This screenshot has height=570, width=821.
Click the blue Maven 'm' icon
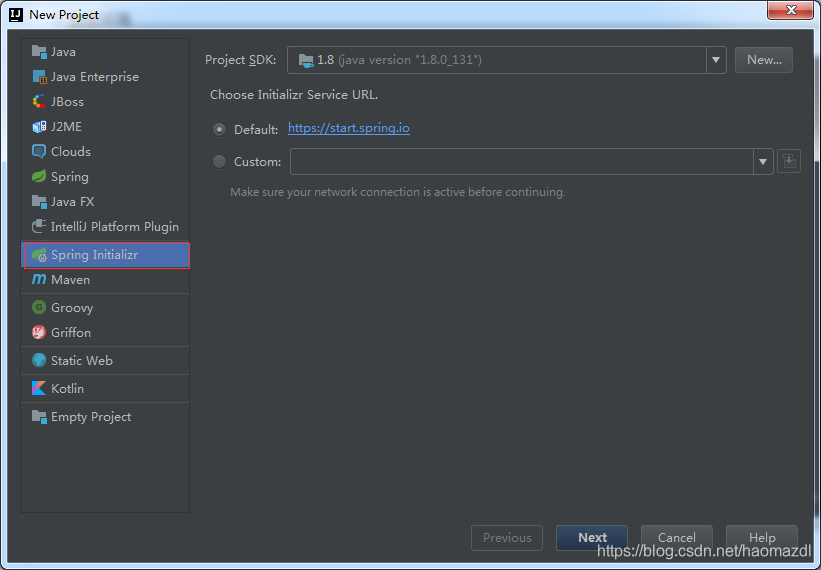pyautogui.click(x=39, y=280)
